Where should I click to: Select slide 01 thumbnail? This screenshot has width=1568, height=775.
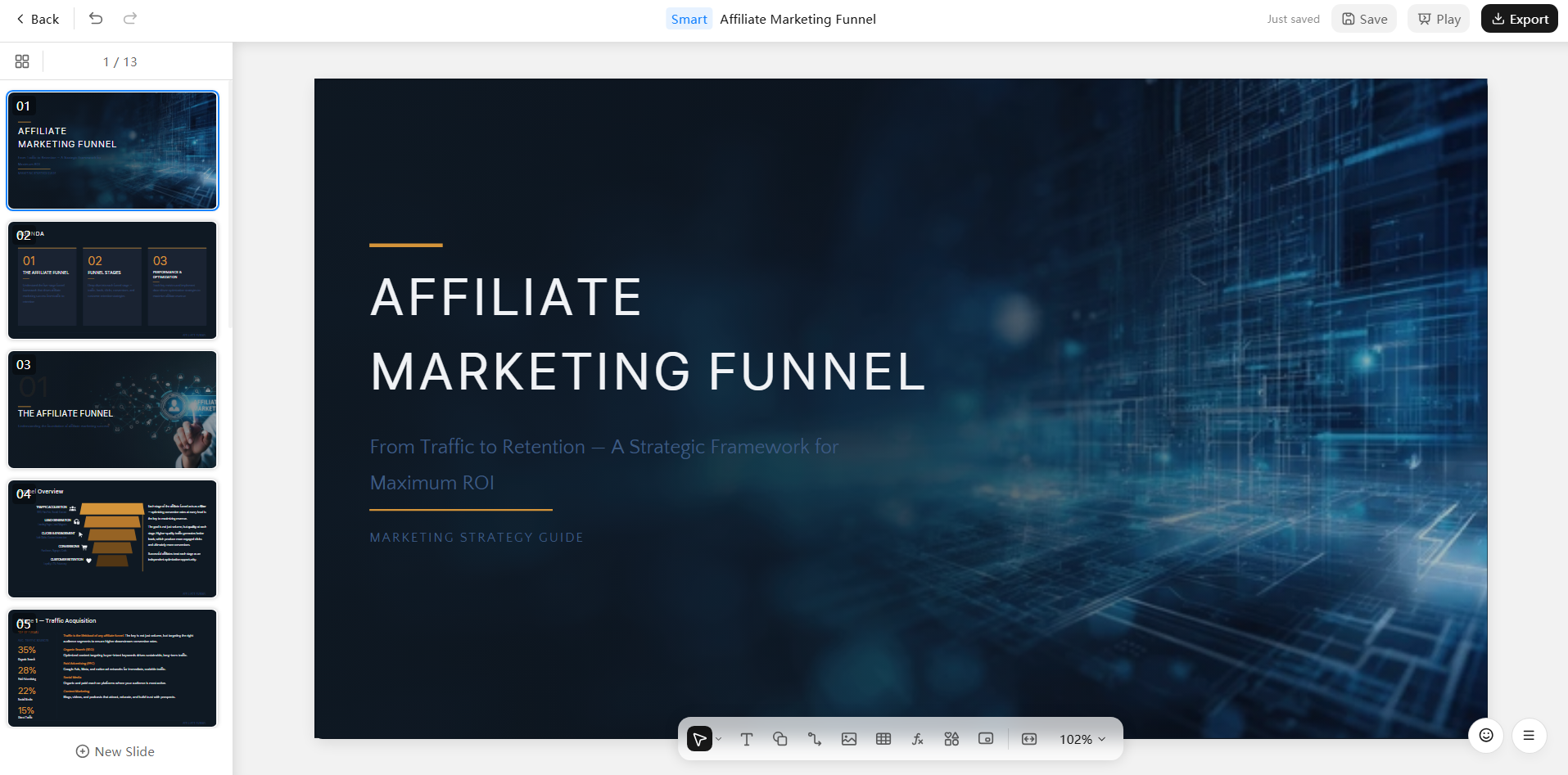[x=112, y=151]
